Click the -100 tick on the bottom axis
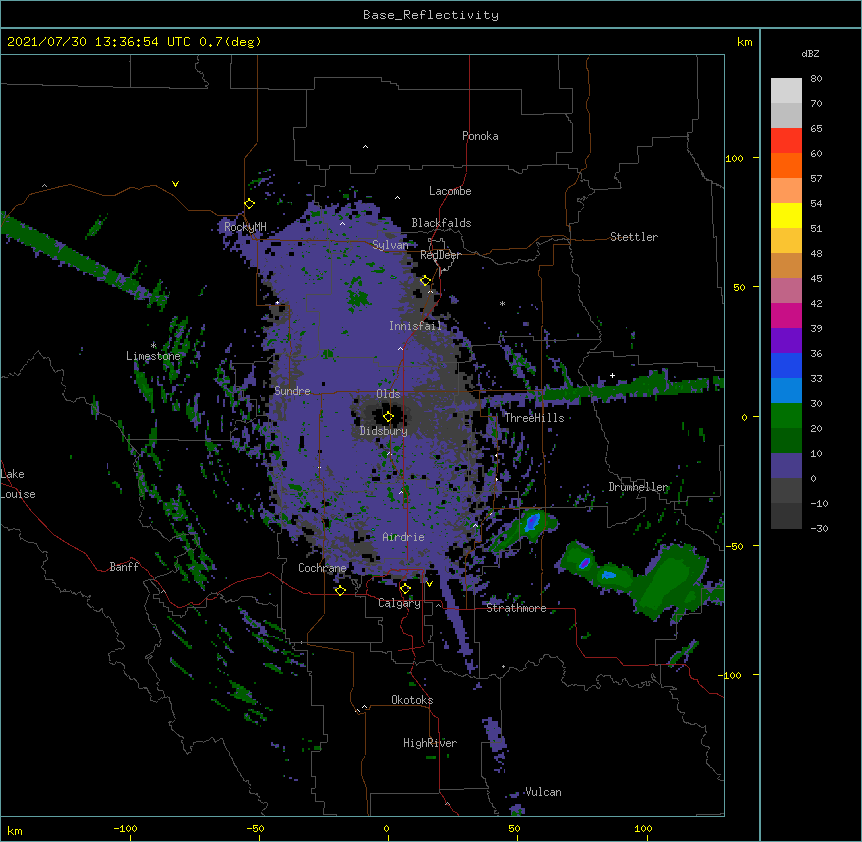Screen dimensions: 862x842 [125, 828]
